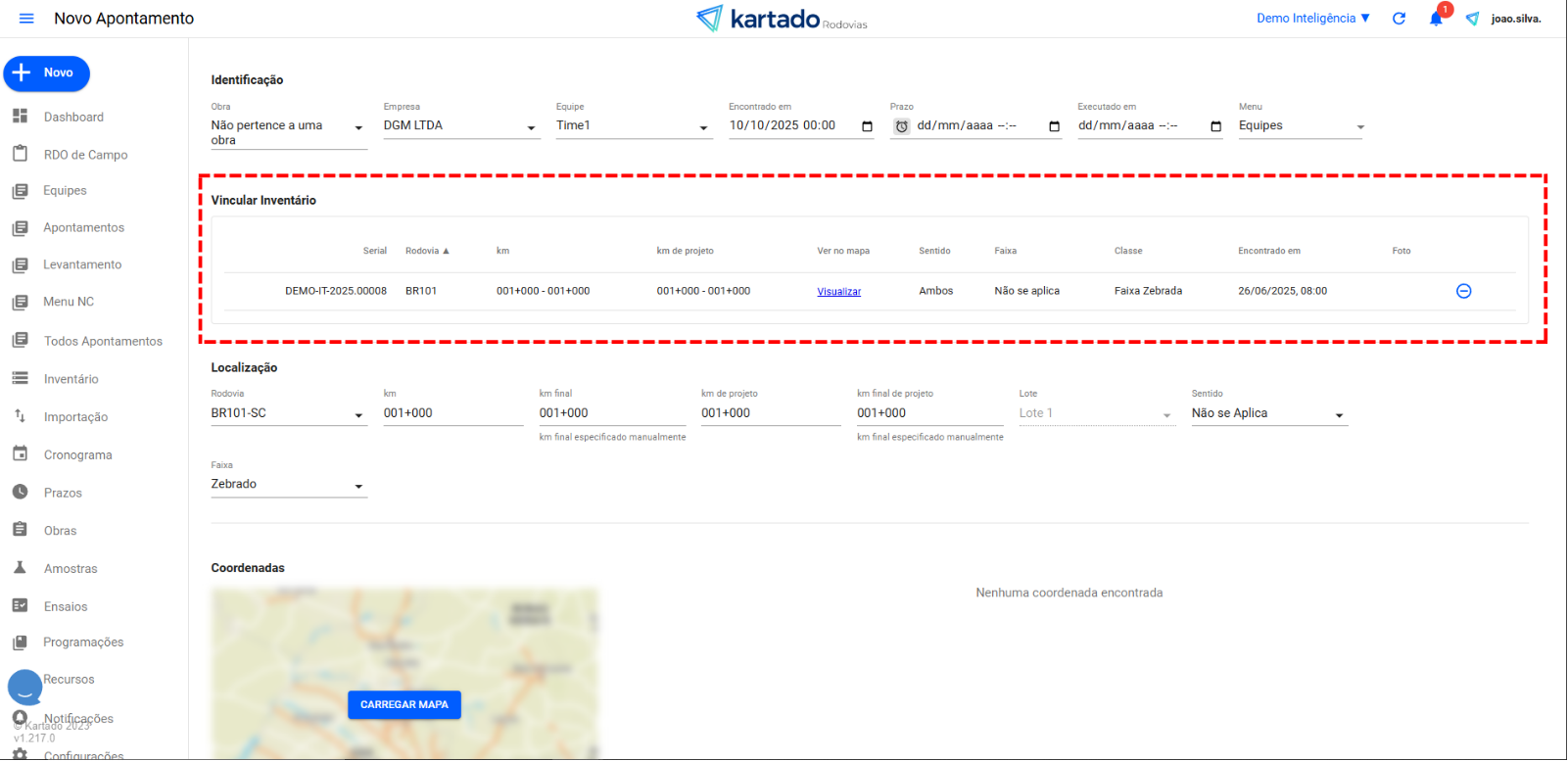Click the Novo button
This screenshot has width=1568, height=761.
click(x=46, y=73)
